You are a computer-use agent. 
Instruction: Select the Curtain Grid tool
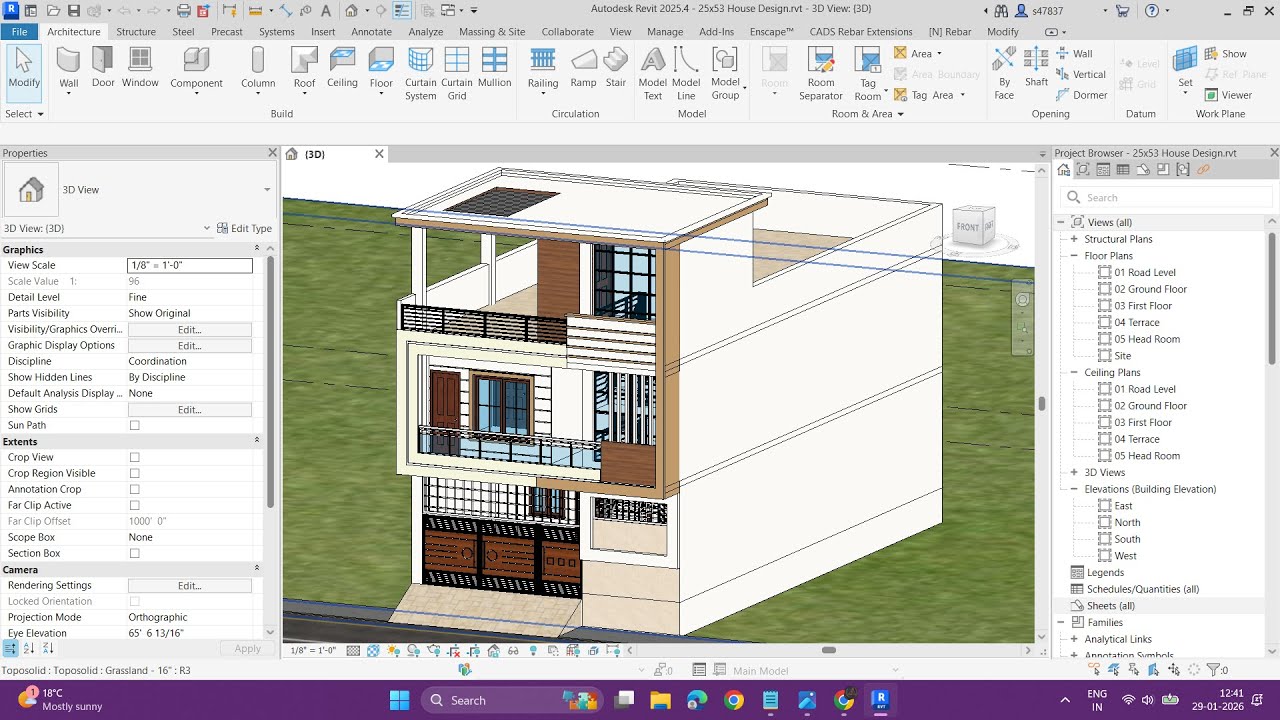(x=457, y=74)
